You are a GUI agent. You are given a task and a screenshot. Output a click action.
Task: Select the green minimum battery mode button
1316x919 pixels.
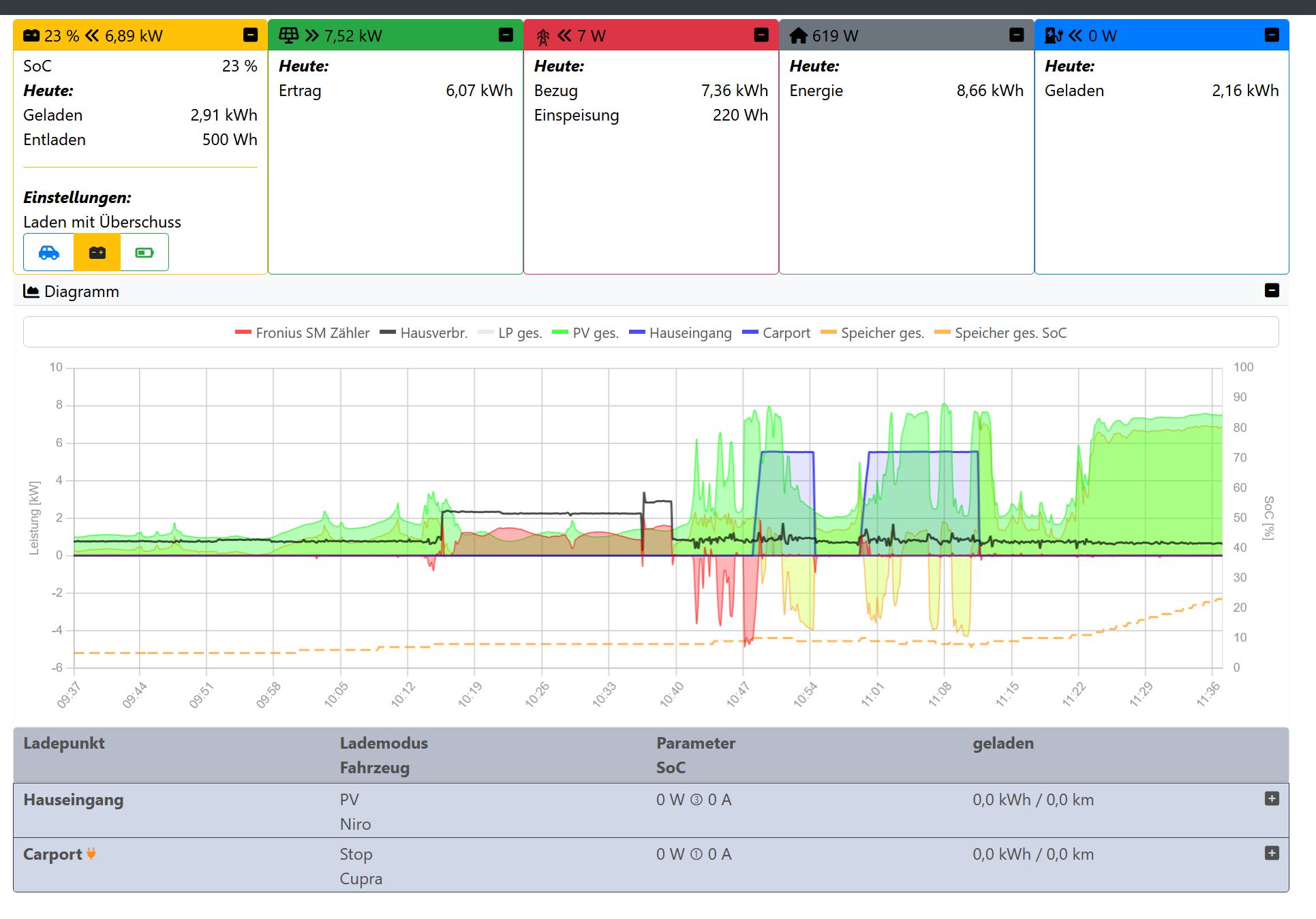pyautogui.click(x=144, y=253)
